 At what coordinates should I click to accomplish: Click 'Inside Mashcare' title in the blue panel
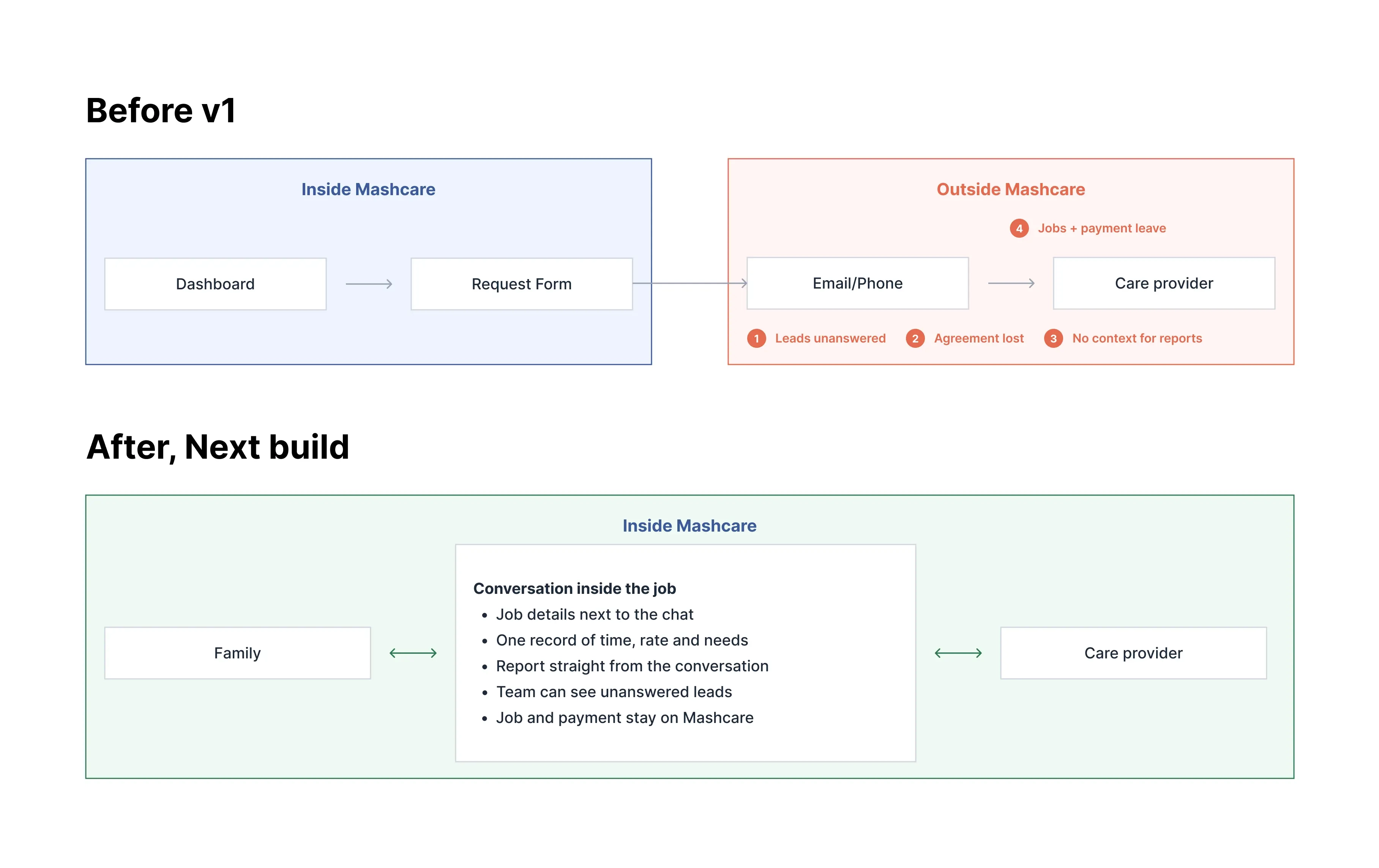pos(368,189)
